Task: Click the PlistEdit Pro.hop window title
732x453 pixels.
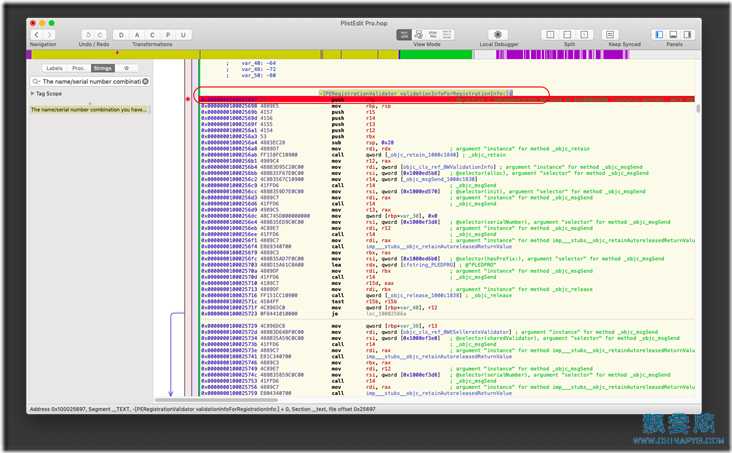Action: [364, 23]
